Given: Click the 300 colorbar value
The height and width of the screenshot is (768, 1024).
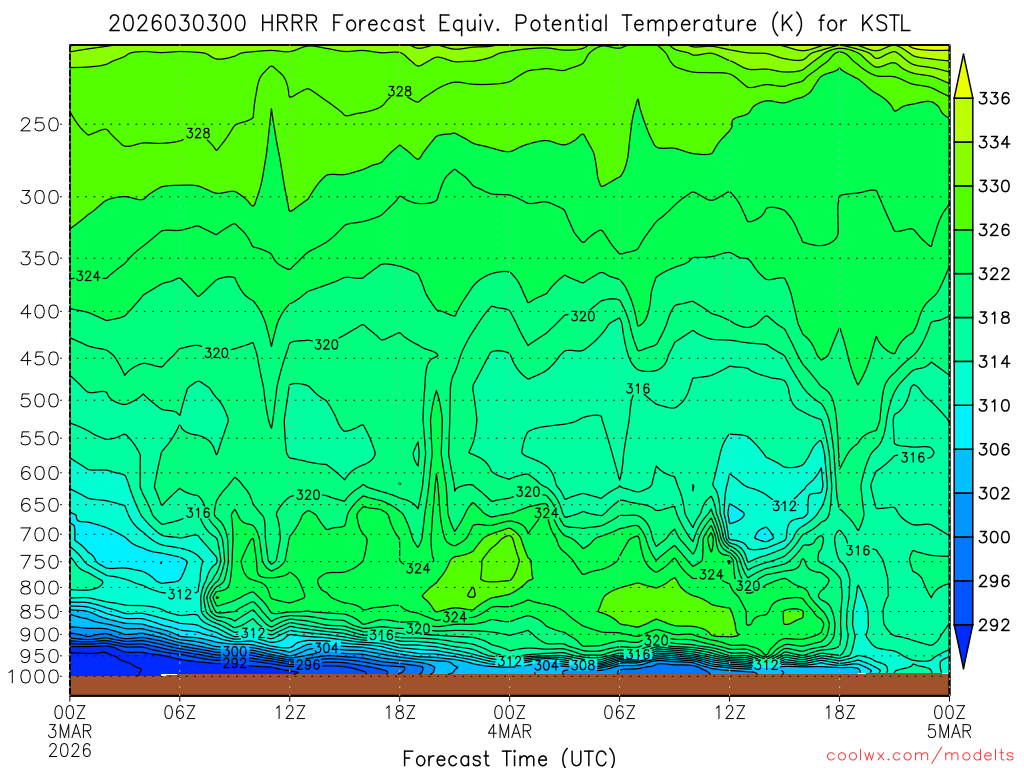Looking at the screenshot, I should click(994, 537).
